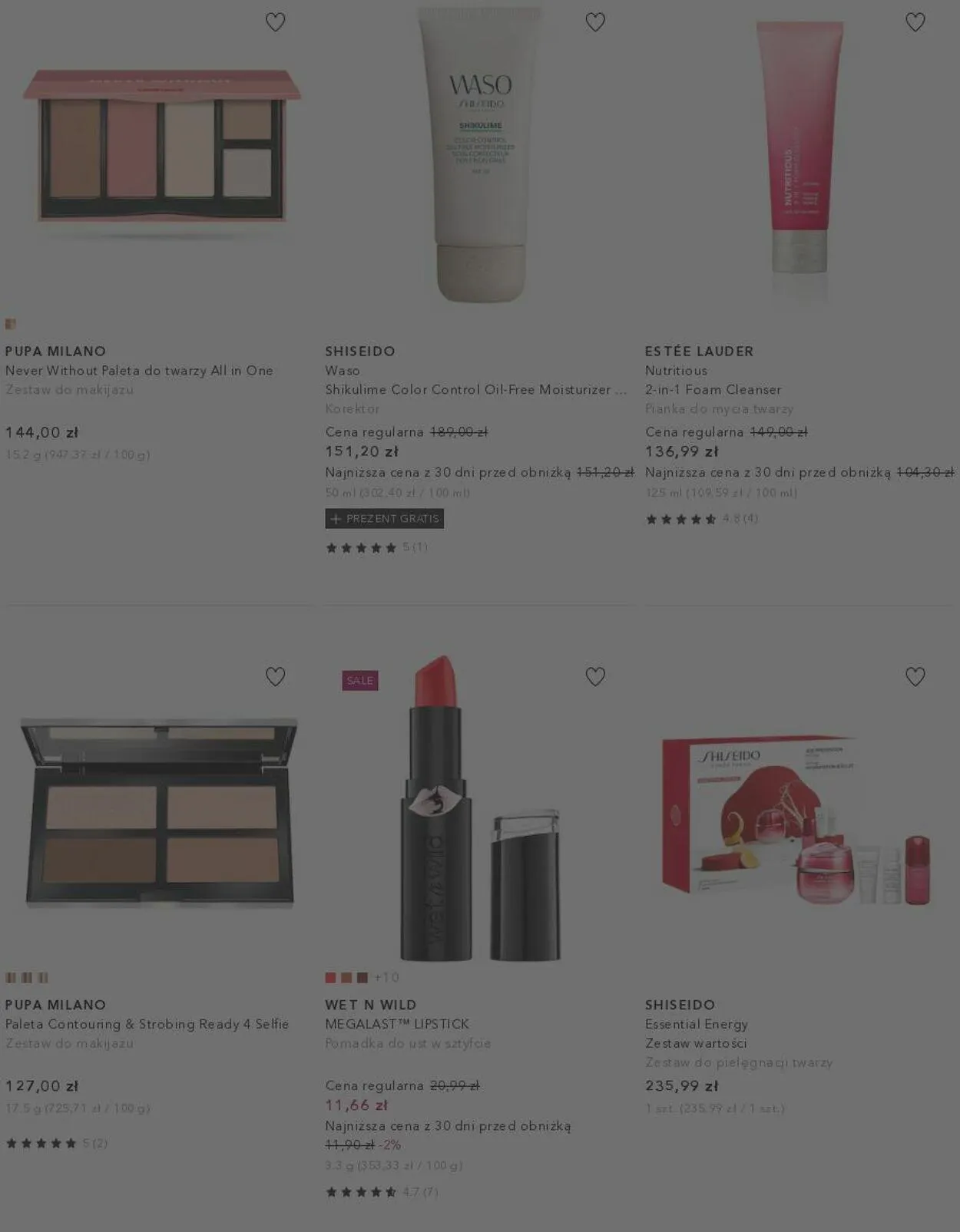The height and width of the screenshot is (1232, 960).
Task: Heart the Shiseido Essential Energy set
Action: (x=915, y=676)
